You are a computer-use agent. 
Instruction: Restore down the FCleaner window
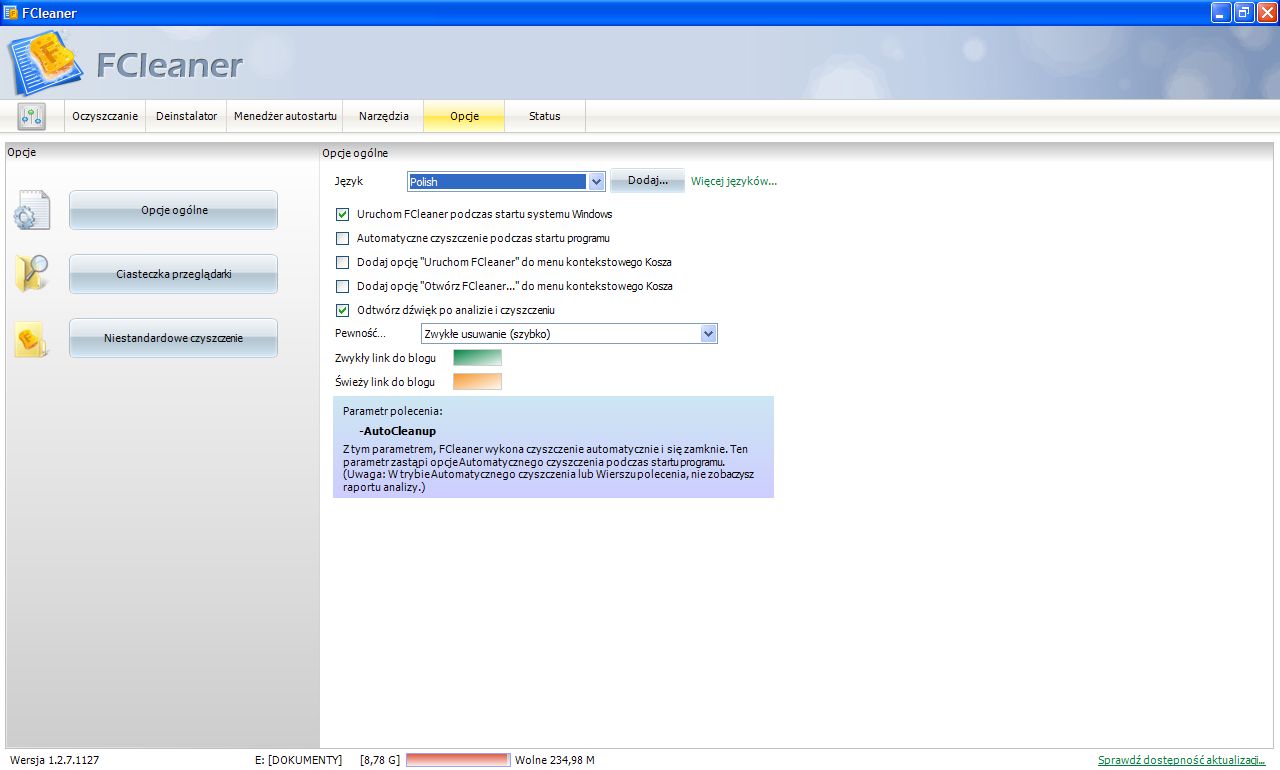click(1244, 13)
